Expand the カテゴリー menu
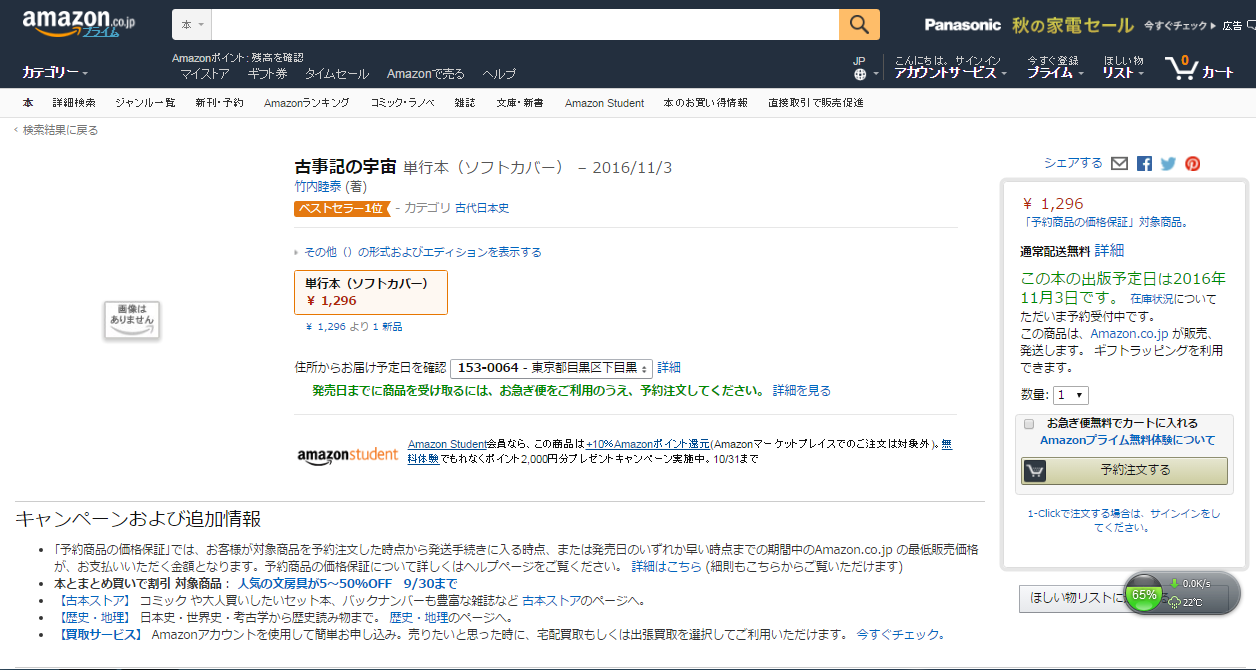This screenshot has width=1256, height=670. (x=55, y=73)
